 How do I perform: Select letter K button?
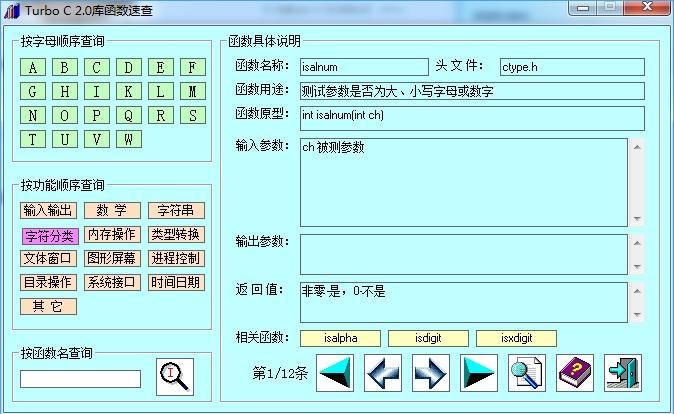[x=129, y=91]
